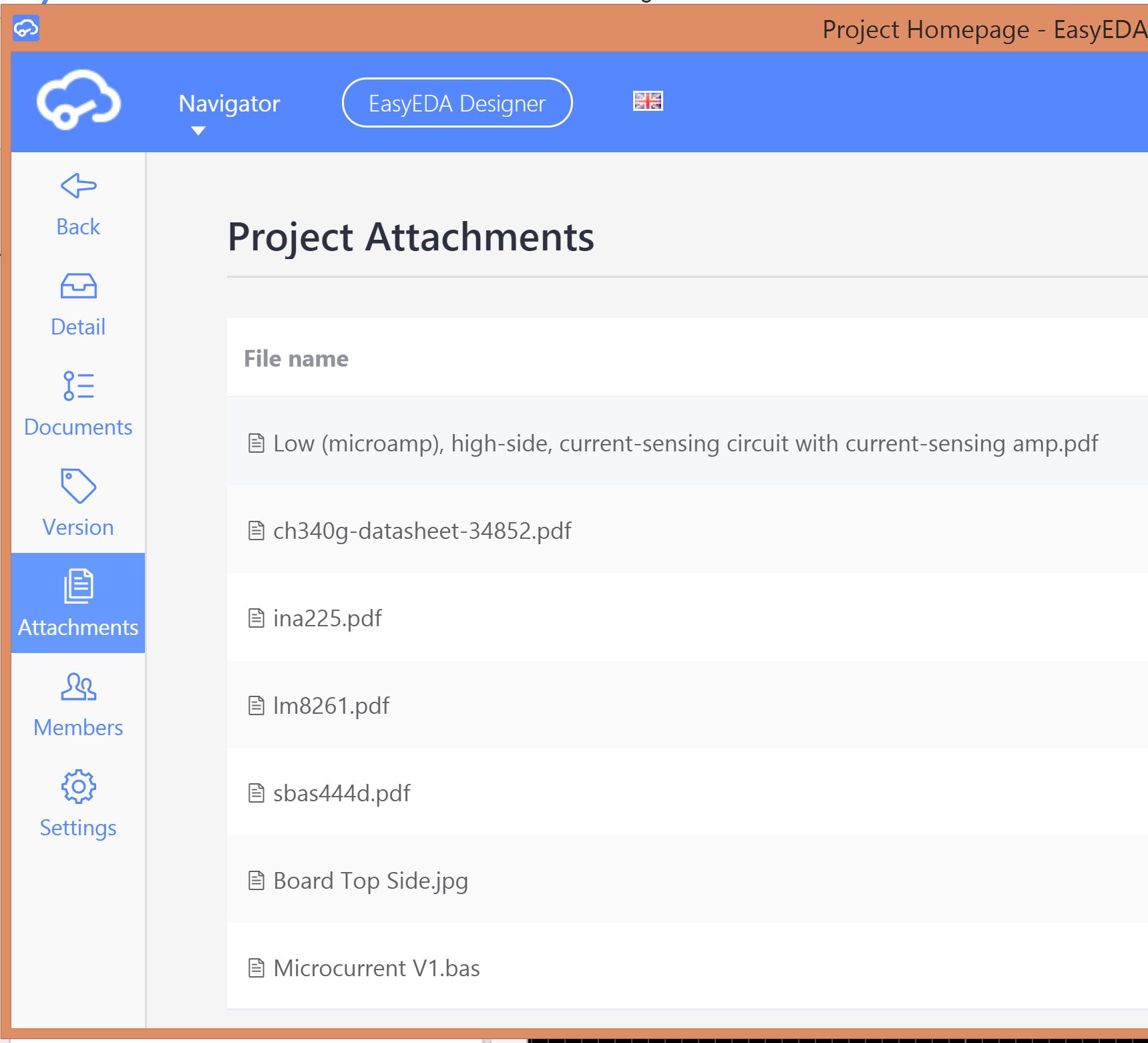Open Low (microamp) current-sensing amp.pdf attachment
The height and width of the screenshot is (1043, 1148).
click(685, 443)
